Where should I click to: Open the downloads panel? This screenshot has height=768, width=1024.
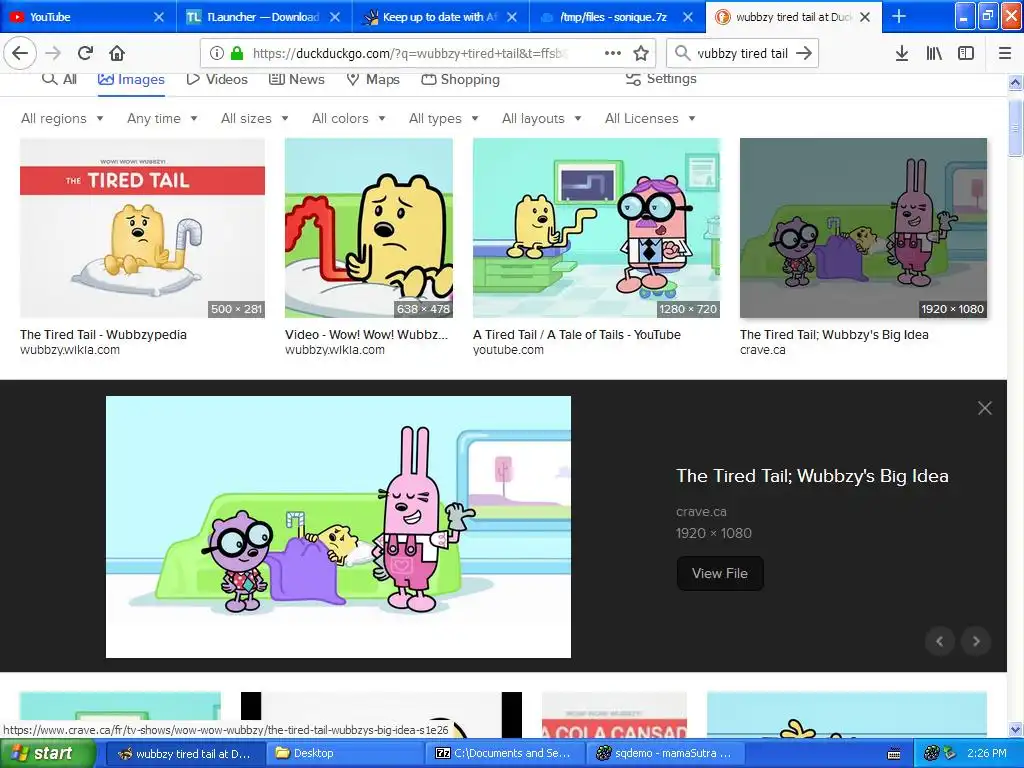tap(902, 54)
